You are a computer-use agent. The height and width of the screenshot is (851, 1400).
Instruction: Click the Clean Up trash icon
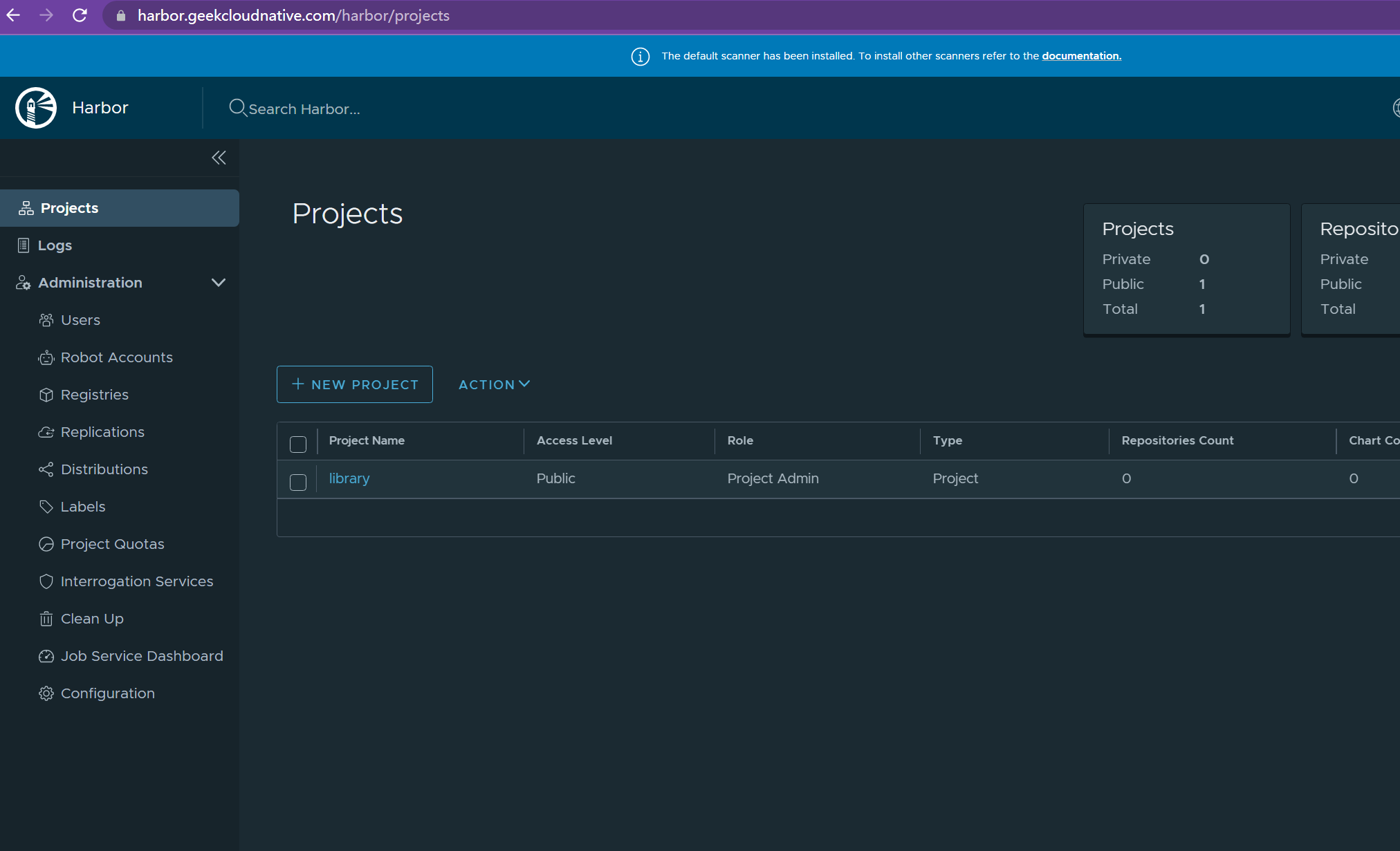(x=46, y=619)
